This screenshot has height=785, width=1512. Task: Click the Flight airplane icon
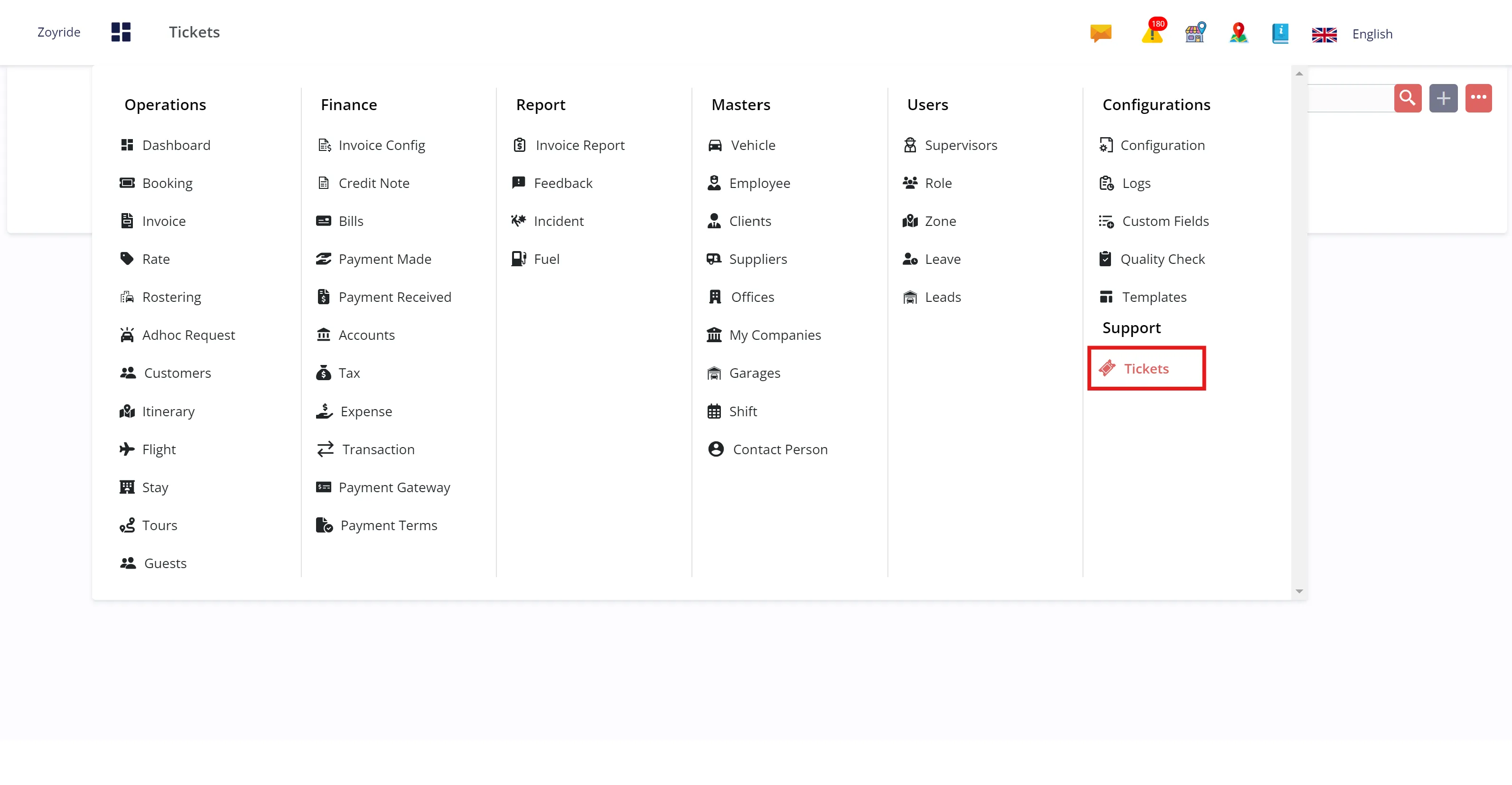[x=127, y=449]
